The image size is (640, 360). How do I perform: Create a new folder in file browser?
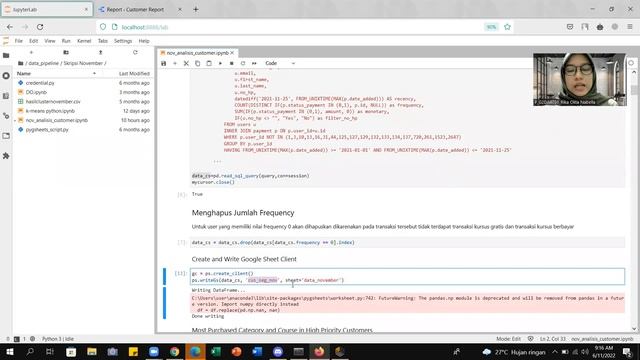[66, 52]
